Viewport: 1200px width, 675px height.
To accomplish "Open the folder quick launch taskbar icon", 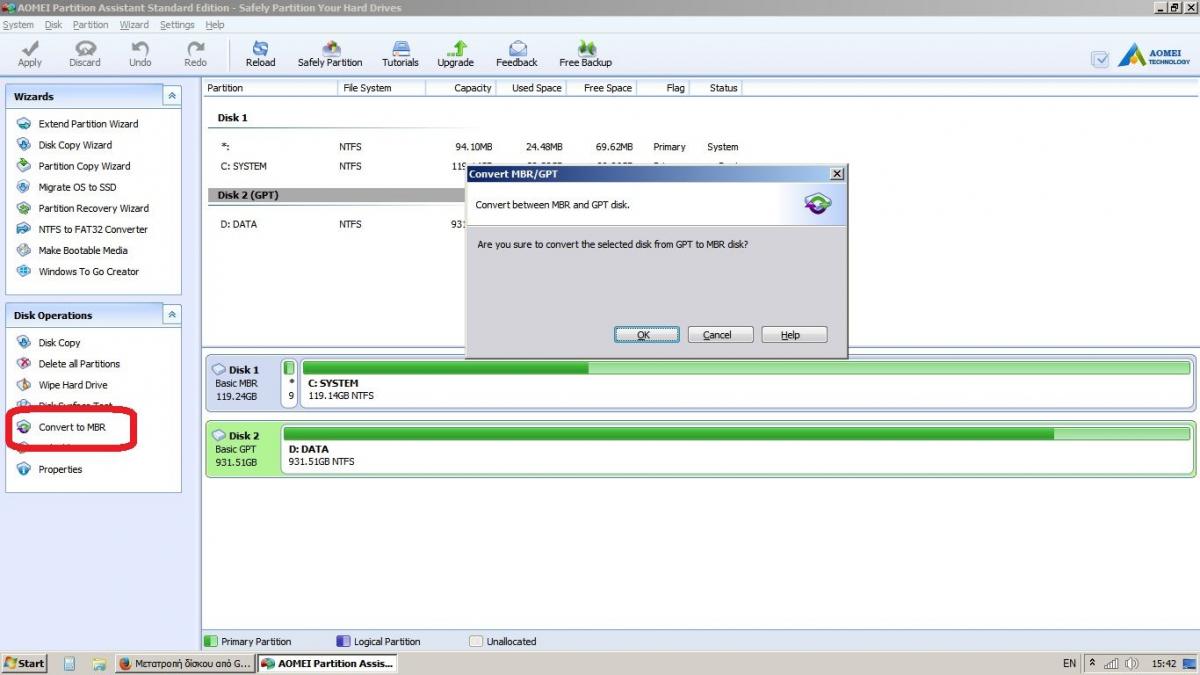I will pyautogui.click(x=99, y=663).
